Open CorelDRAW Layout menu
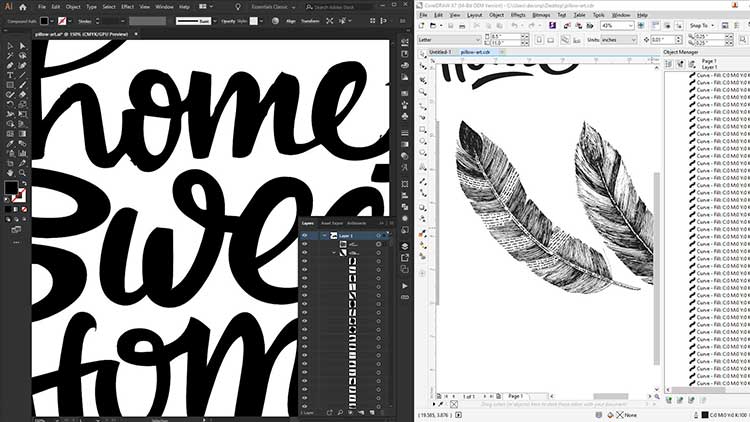This screenshot has height=422, width=750. (x=474, y=15)
